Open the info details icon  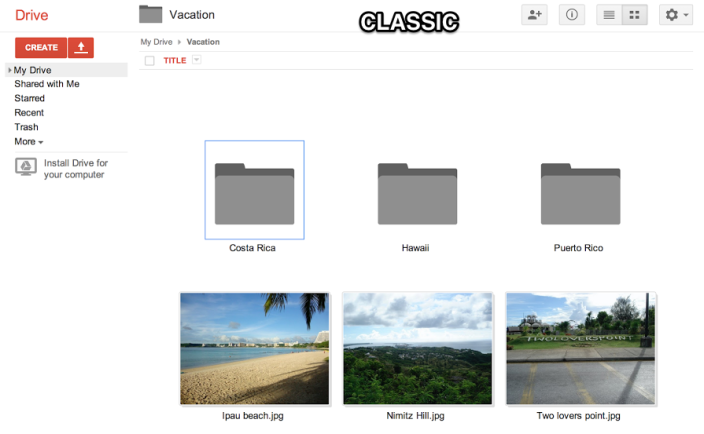tap(571, 15)
